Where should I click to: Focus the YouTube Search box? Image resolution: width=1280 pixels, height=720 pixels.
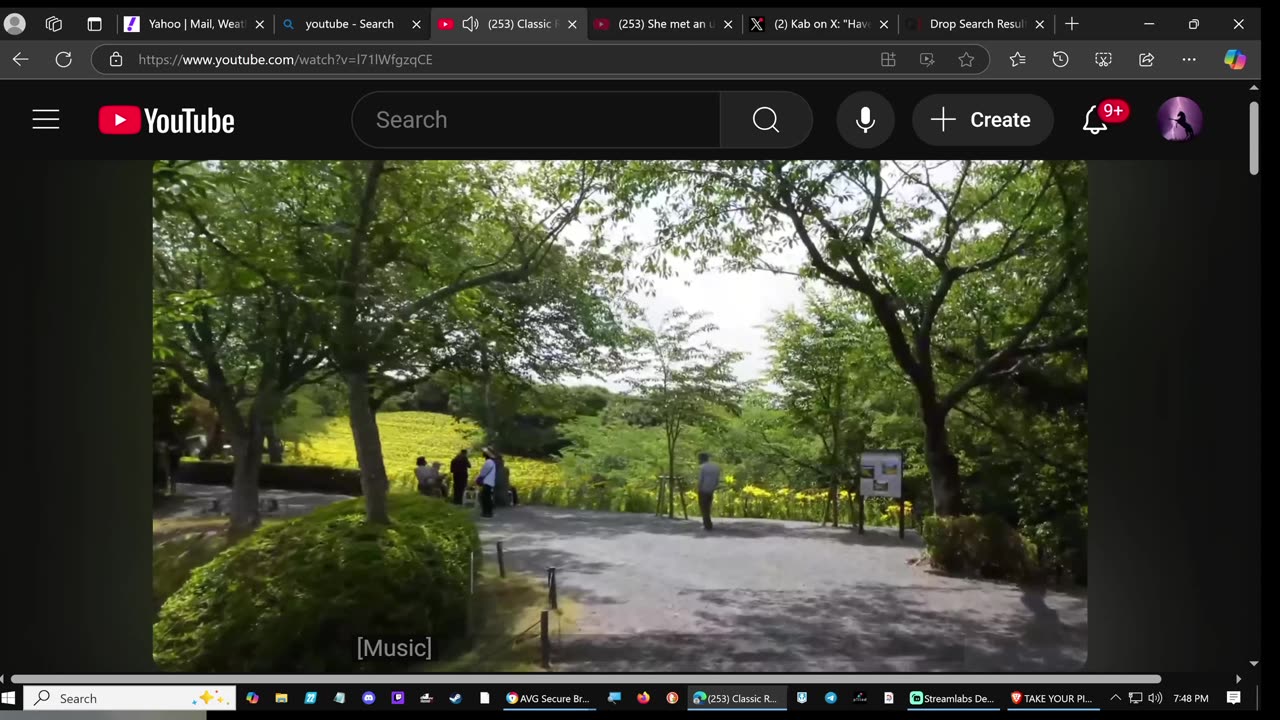[536, 120]
